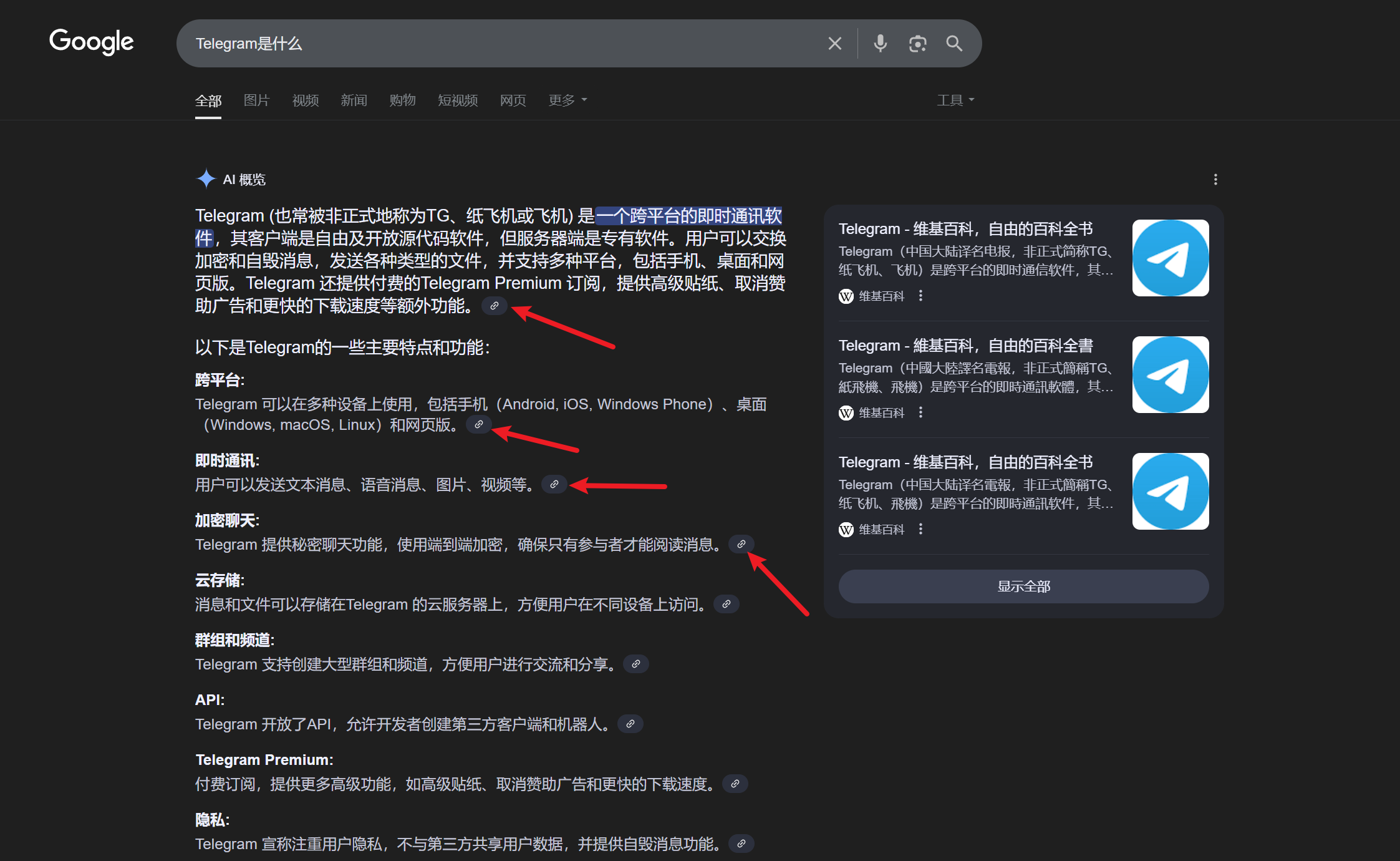Open three-dot menu of first 维基百科 result

[920, 296]
